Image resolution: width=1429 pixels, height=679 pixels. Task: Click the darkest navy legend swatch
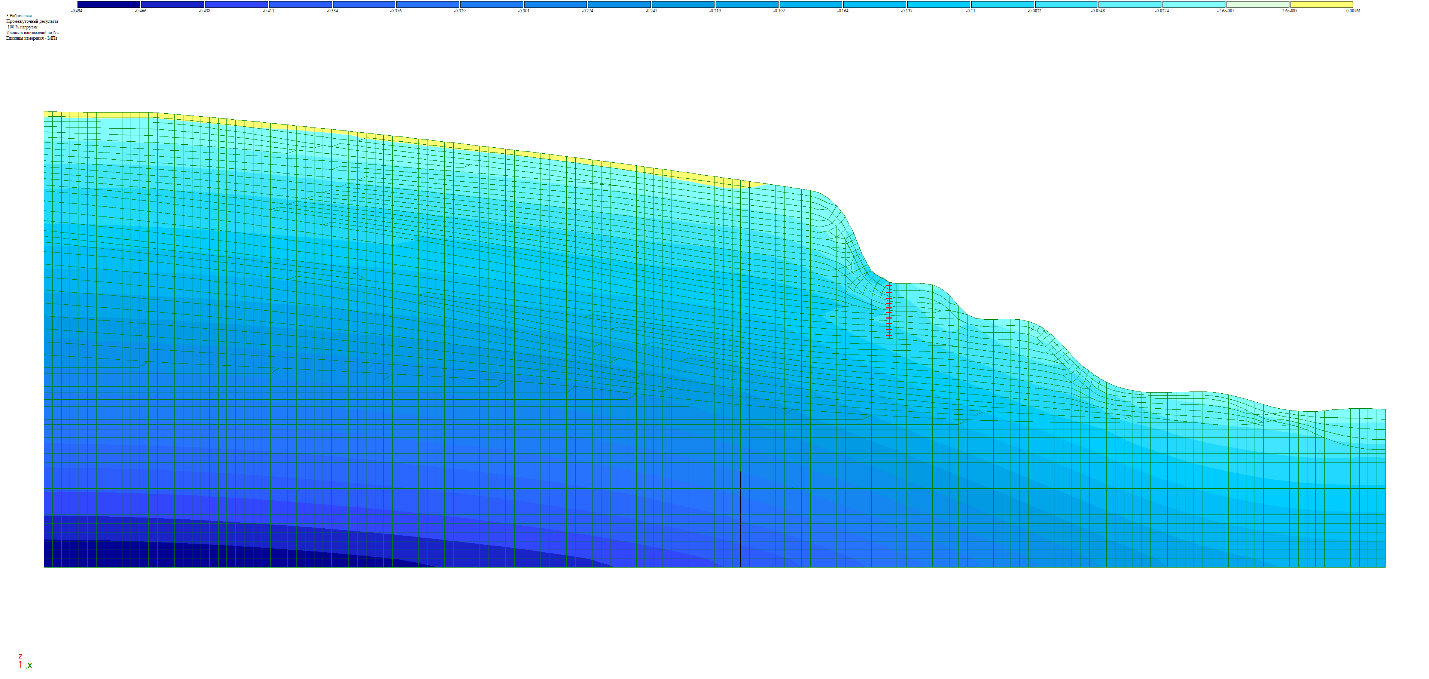(x=109, y=5)
